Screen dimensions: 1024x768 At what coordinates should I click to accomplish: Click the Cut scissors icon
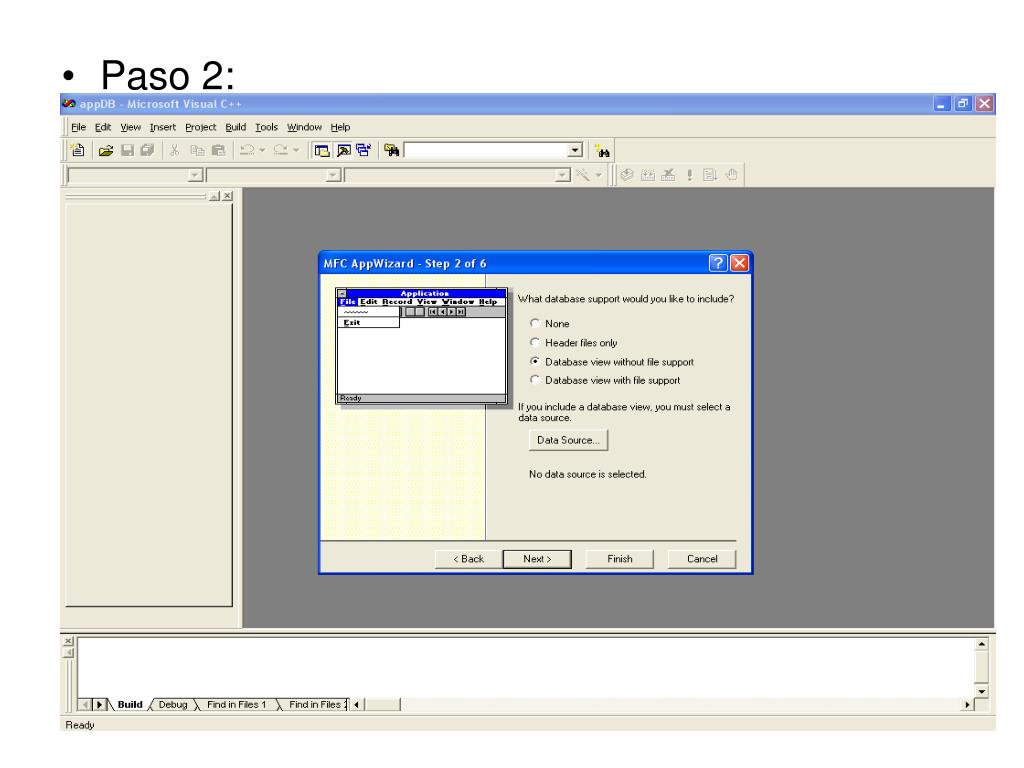click(x=174, y=150)
